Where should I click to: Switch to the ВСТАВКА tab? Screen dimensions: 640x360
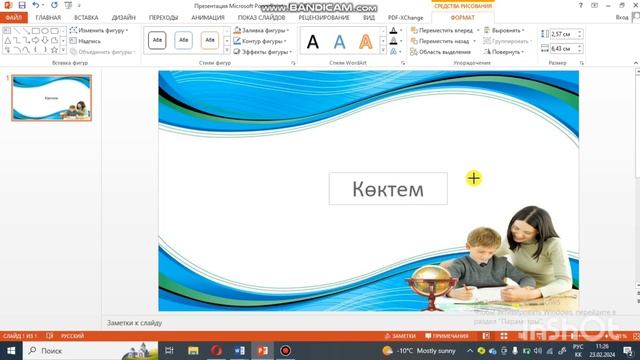[86, 18]
